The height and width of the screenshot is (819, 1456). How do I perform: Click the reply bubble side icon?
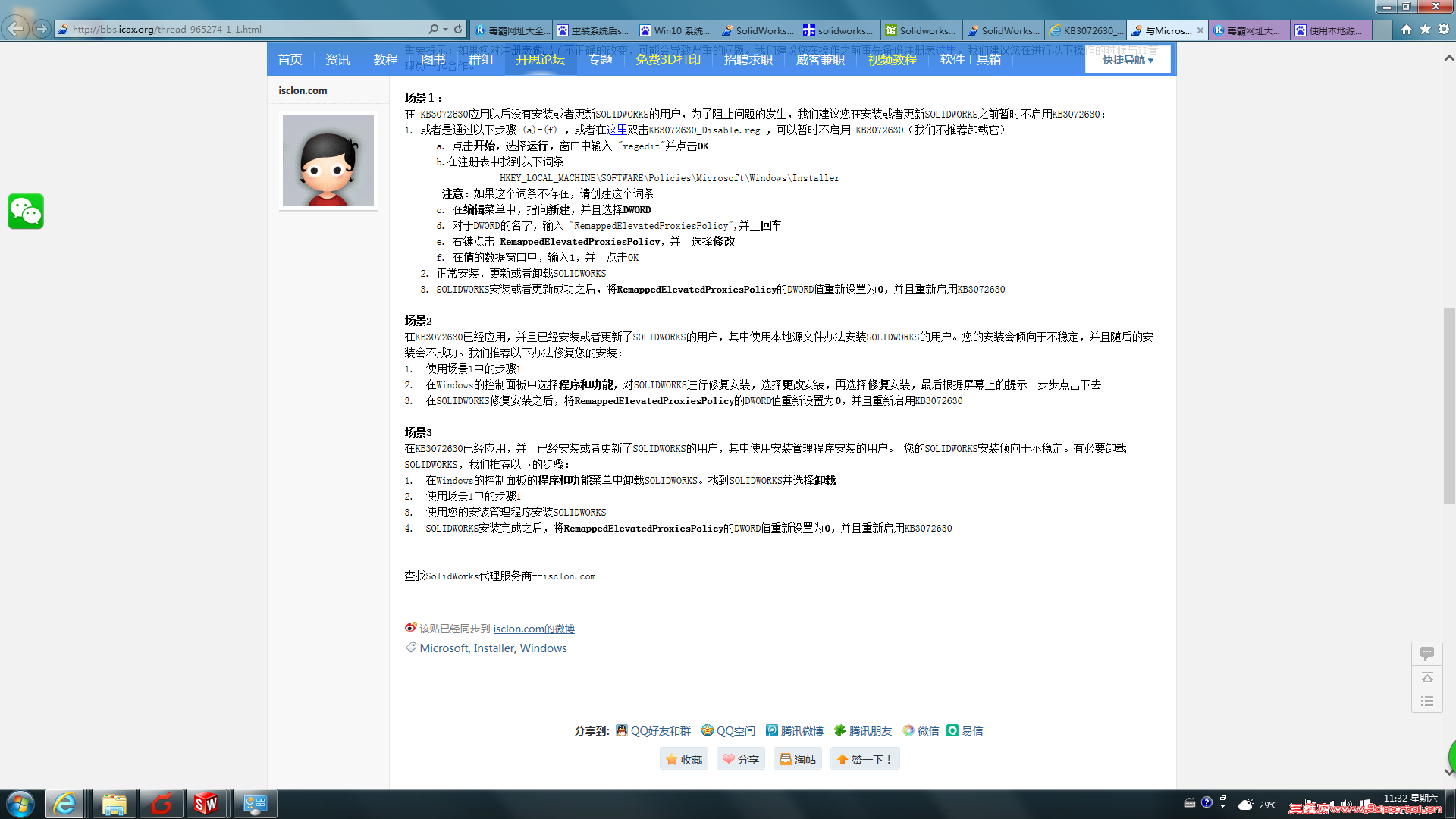point(1426,653)
